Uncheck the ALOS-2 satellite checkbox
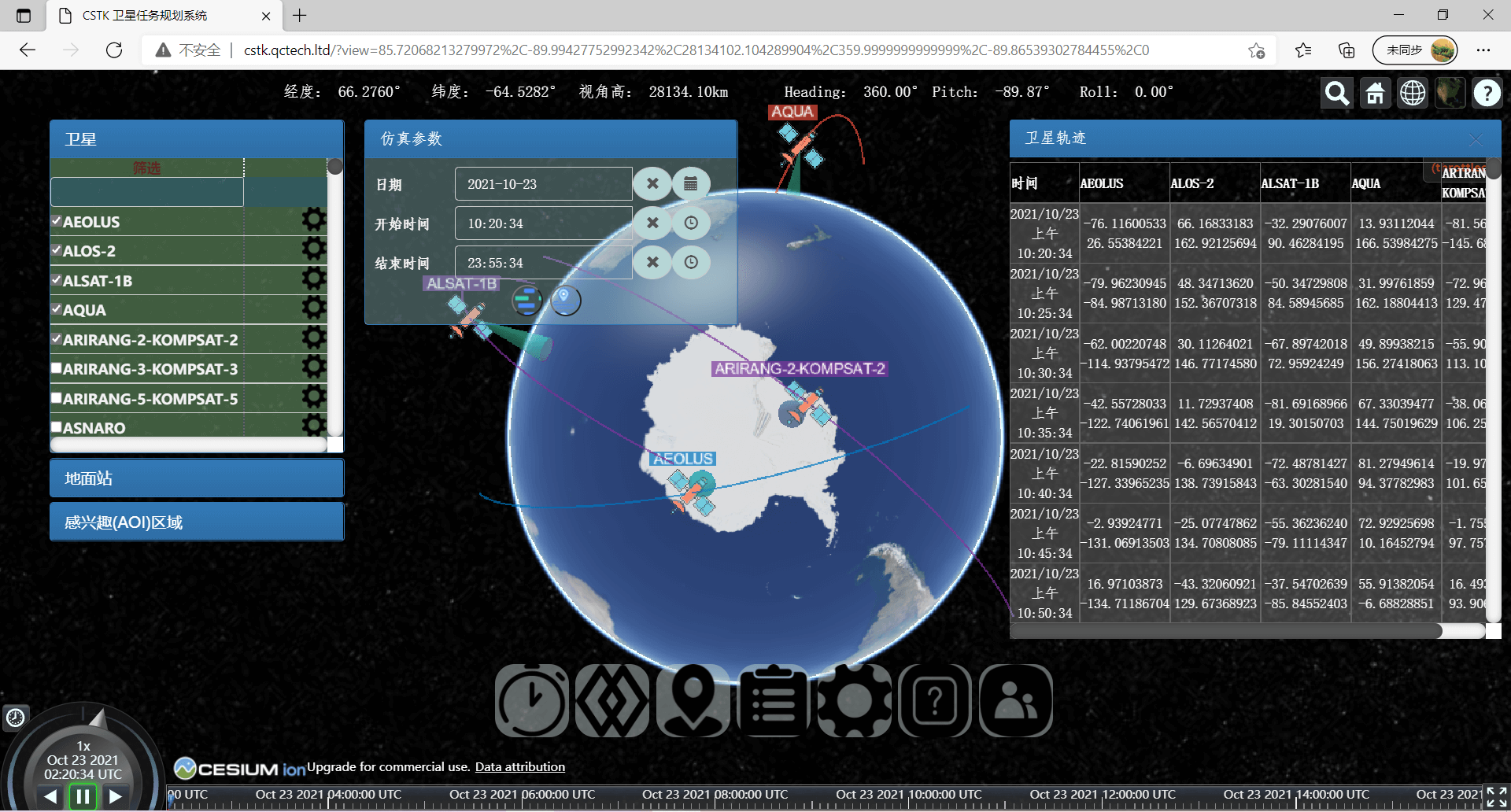The image size is (1511, 812). [x=57, y=250]
